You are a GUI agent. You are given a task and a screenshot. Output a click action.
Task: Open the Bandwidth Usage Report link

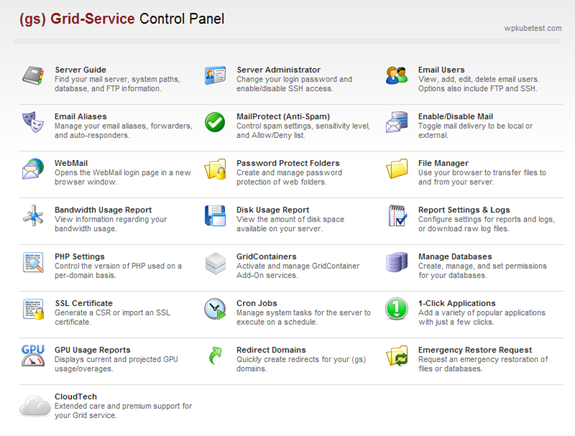click(x=103, y=210)
